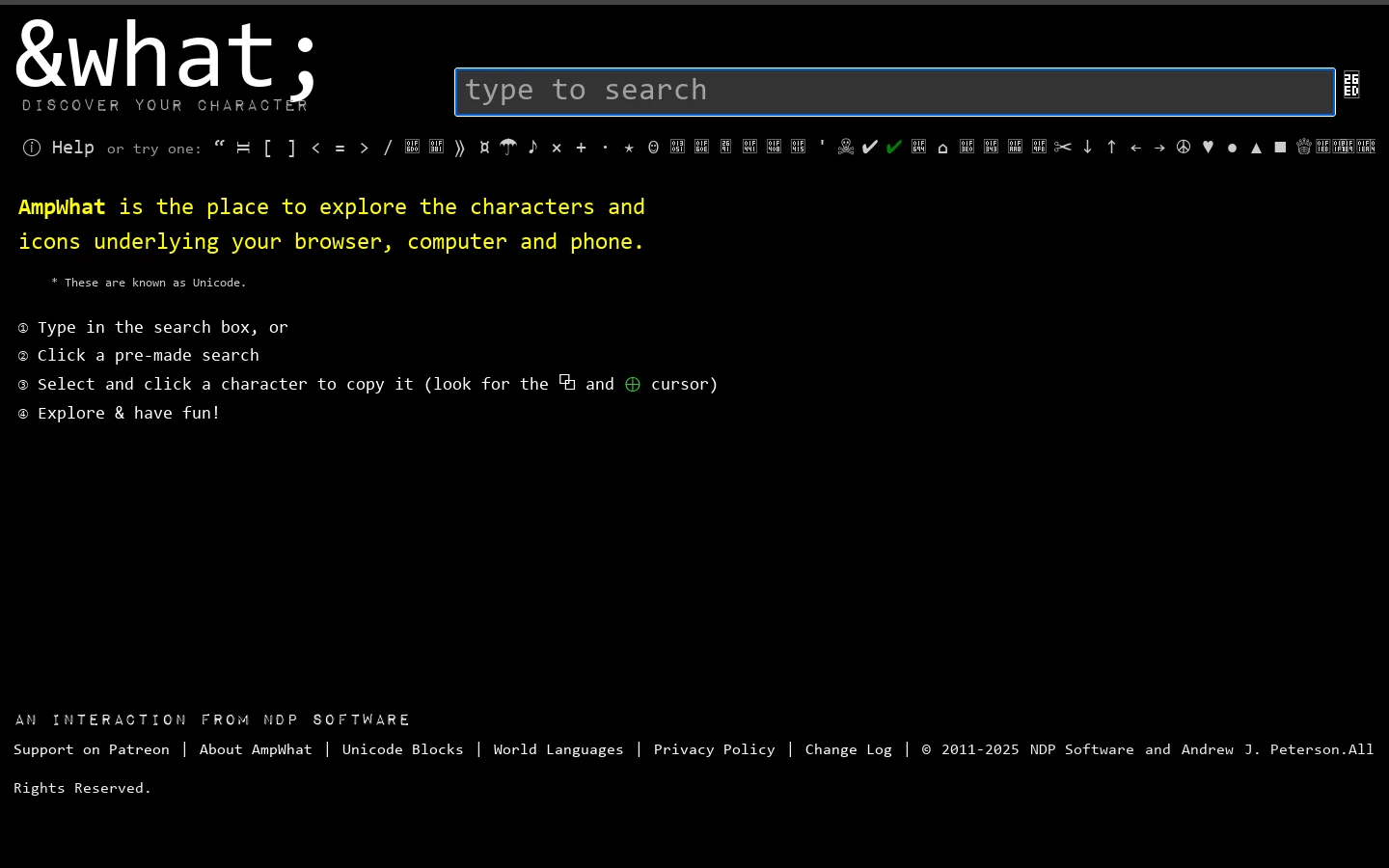
Task: Select the star character sample
Action: (x=629, y=148)
